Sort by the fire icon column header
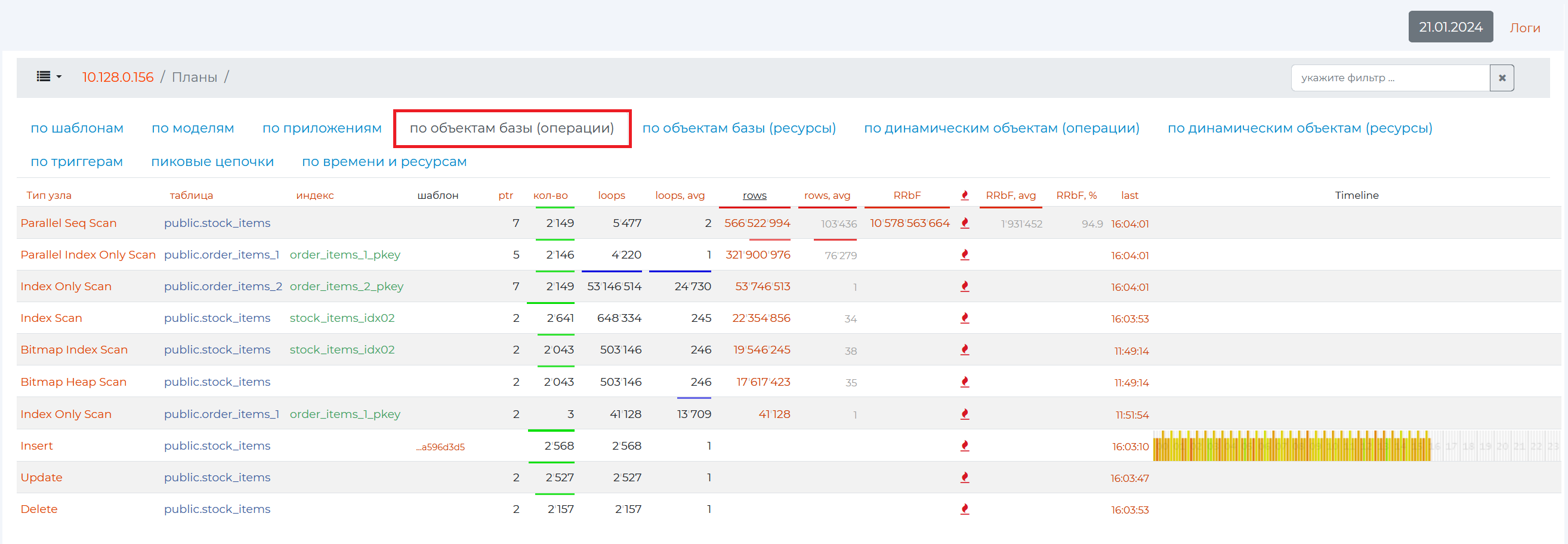1568x544 pixels. (x=964, y=195)
